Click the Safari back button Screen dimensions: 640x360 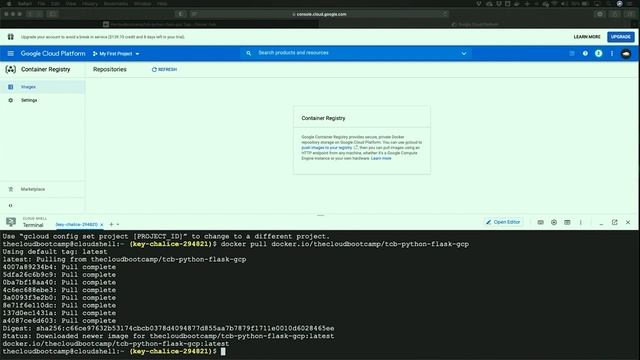(30, 14)
